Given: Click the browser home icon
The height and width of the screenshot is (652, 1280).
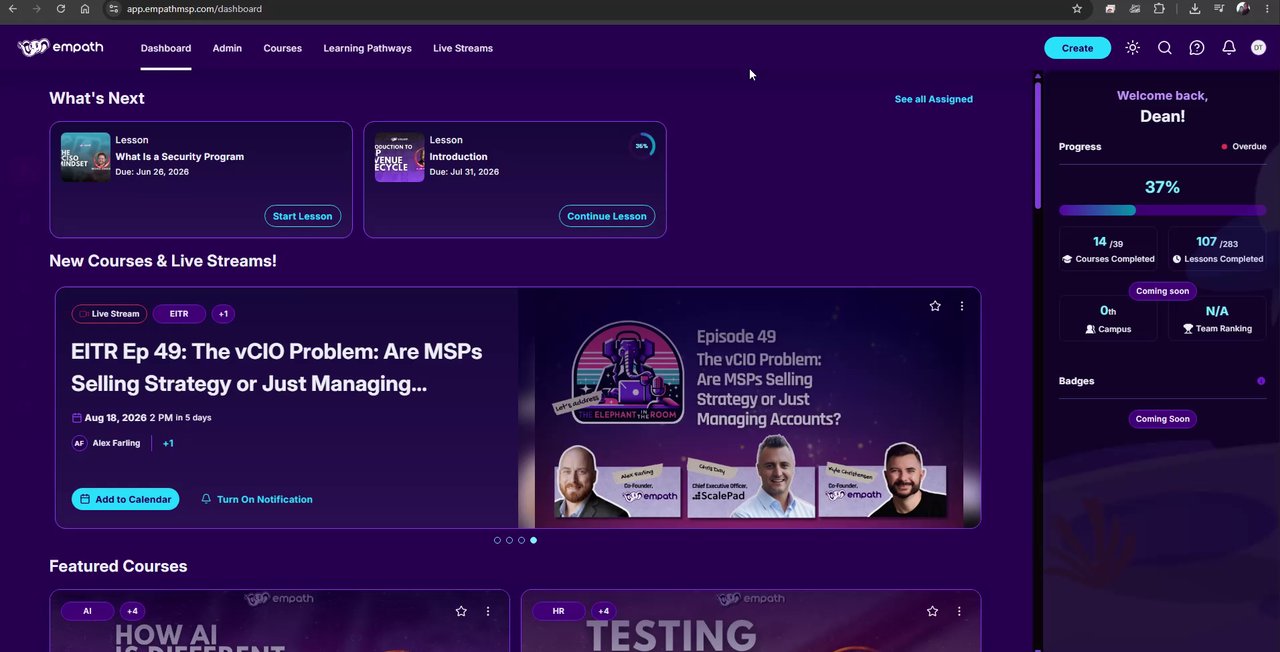Looking at the screenshot, I should click(85, 9).
